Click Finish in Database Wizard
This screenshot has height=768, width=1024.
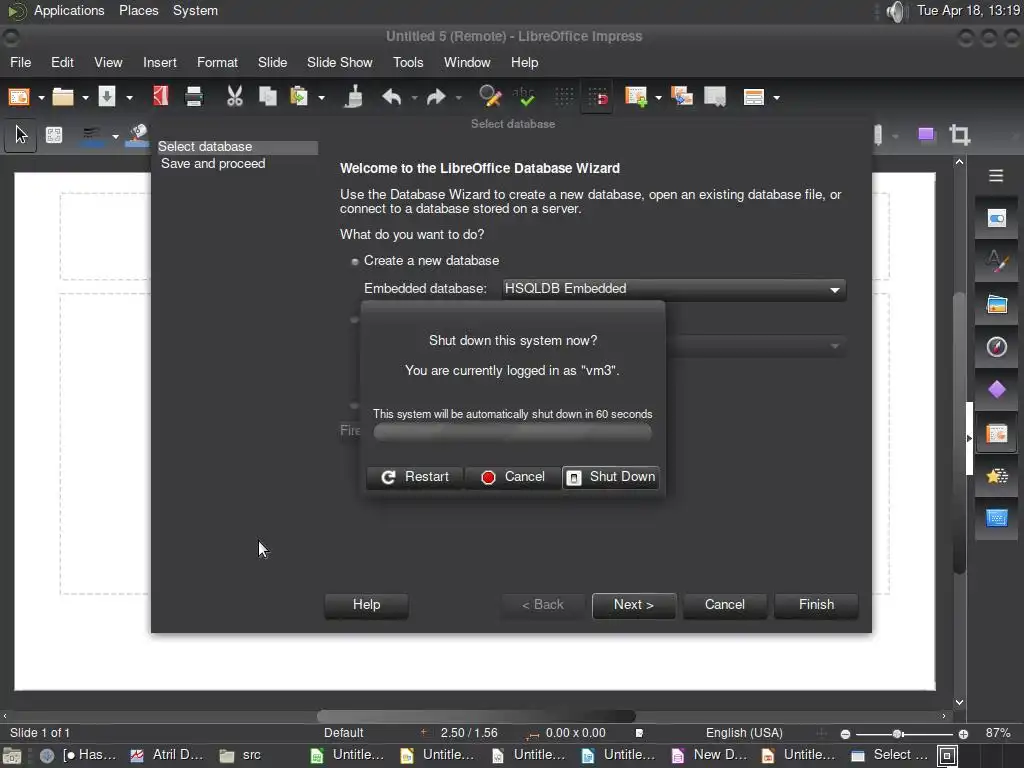click(x=816, y=605)
